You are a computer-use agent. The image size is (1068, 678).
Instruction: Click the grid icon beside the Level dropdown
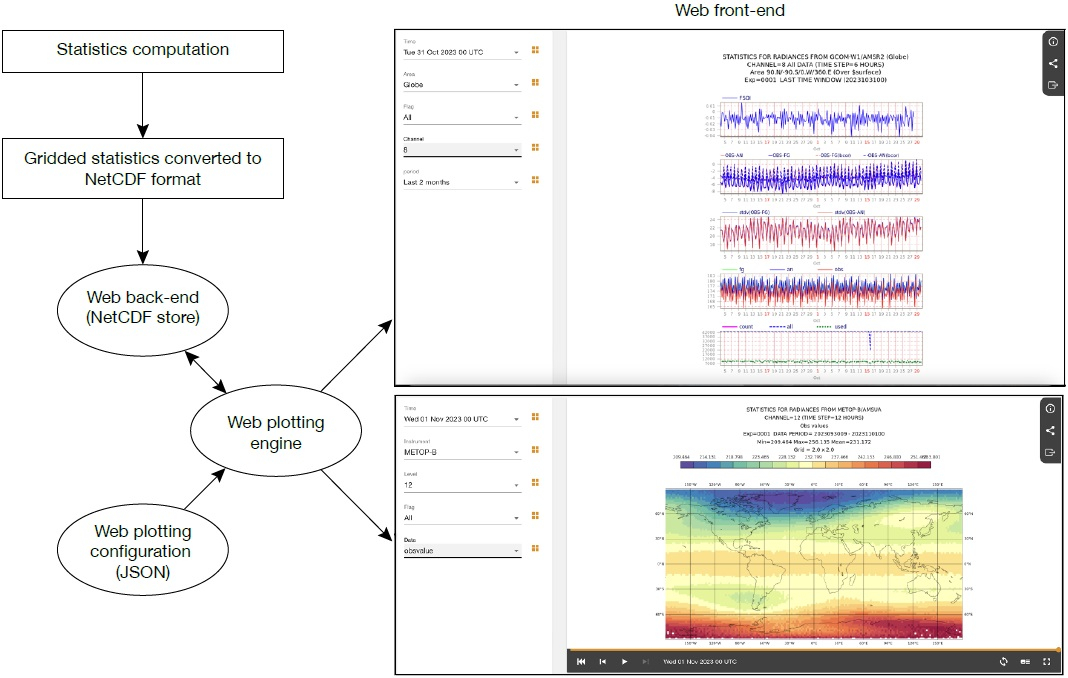tap(535, 484)
